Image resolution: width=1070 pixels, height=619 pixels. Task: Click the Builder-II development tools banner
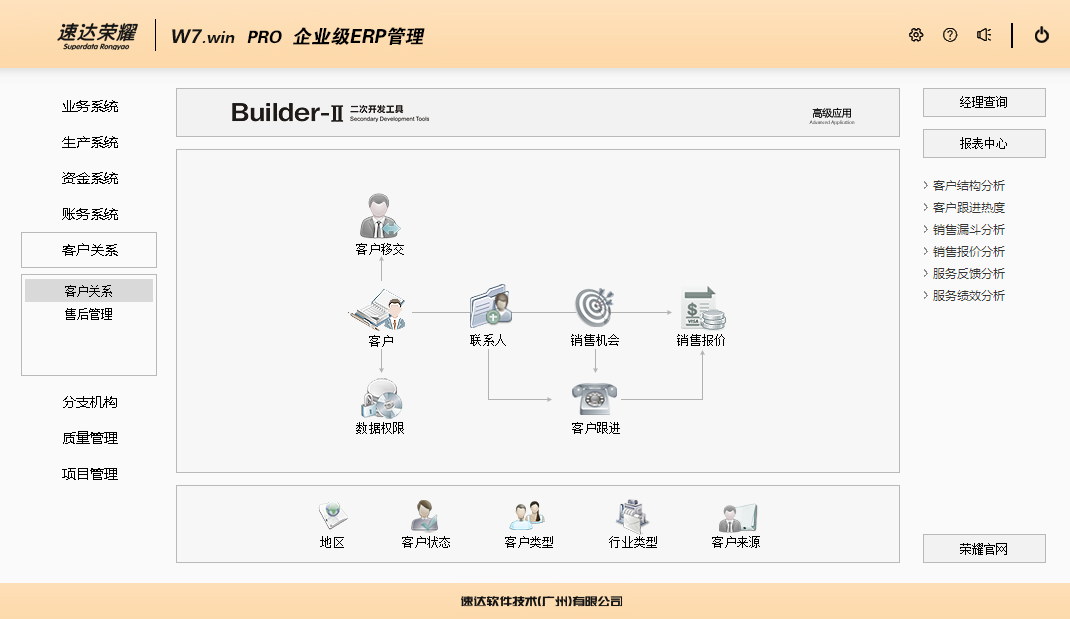click(537, 113)
